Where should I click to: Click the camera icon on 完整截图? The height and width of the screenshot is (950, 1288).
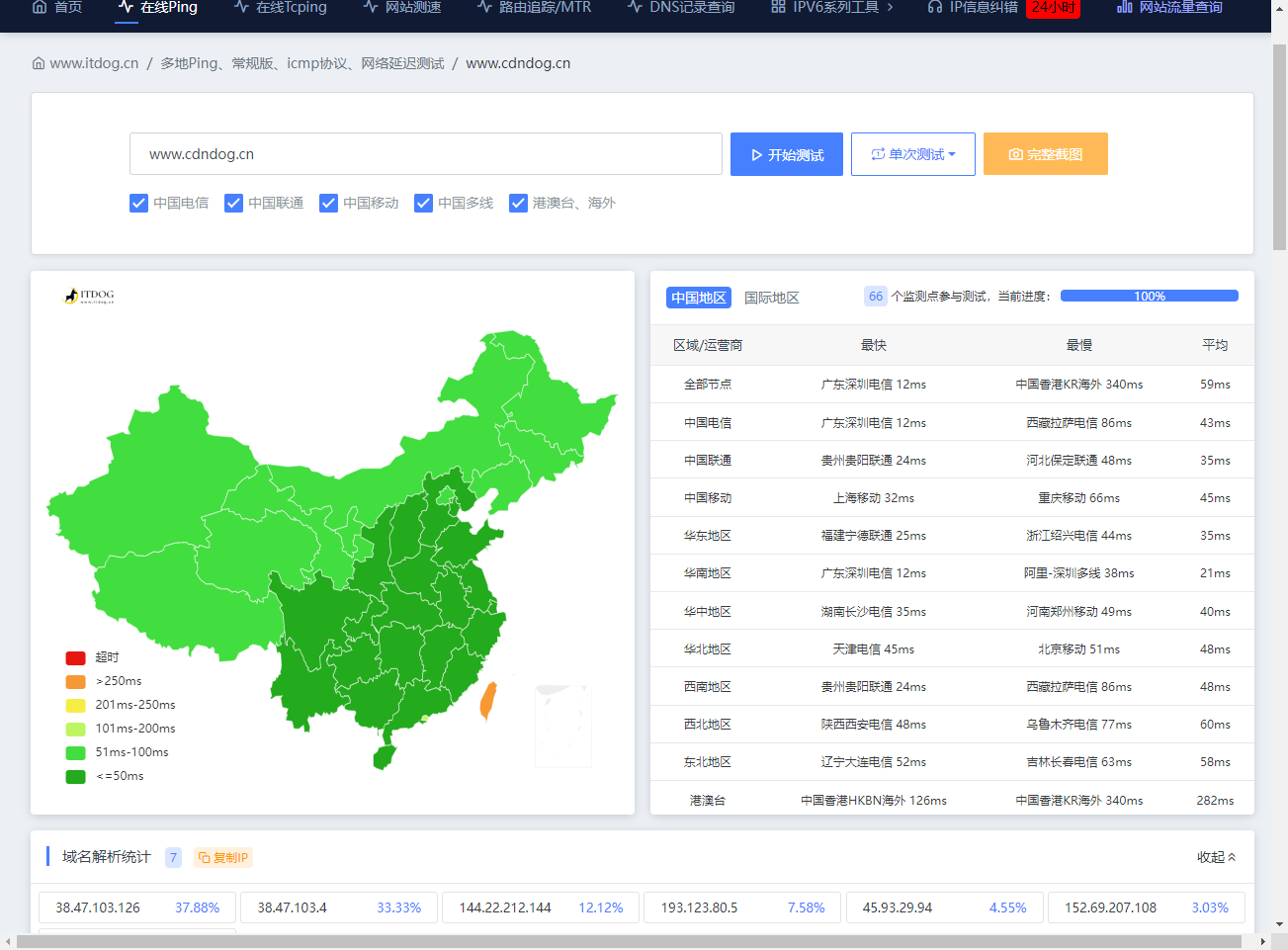click(1015, 154)
